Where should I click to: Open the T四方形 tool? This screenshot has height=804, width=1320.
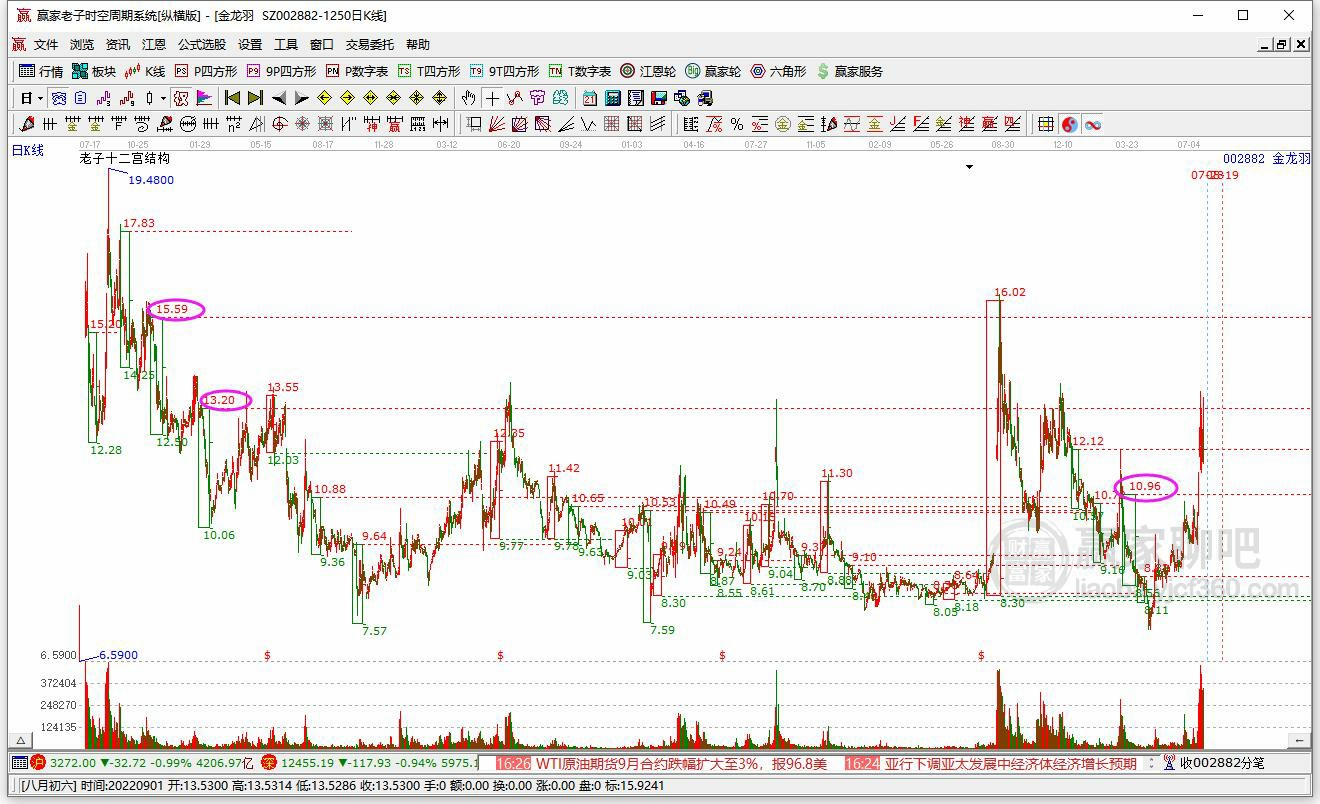(429, 71)
